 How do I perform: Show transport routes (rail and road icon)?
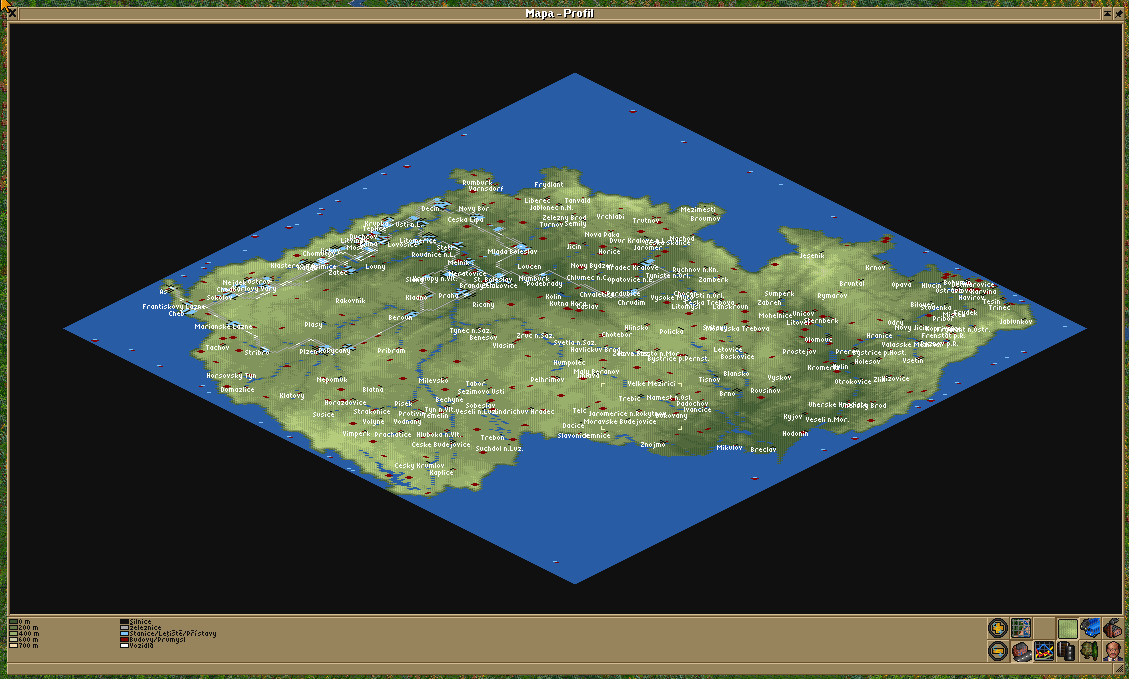point(1067,651)
